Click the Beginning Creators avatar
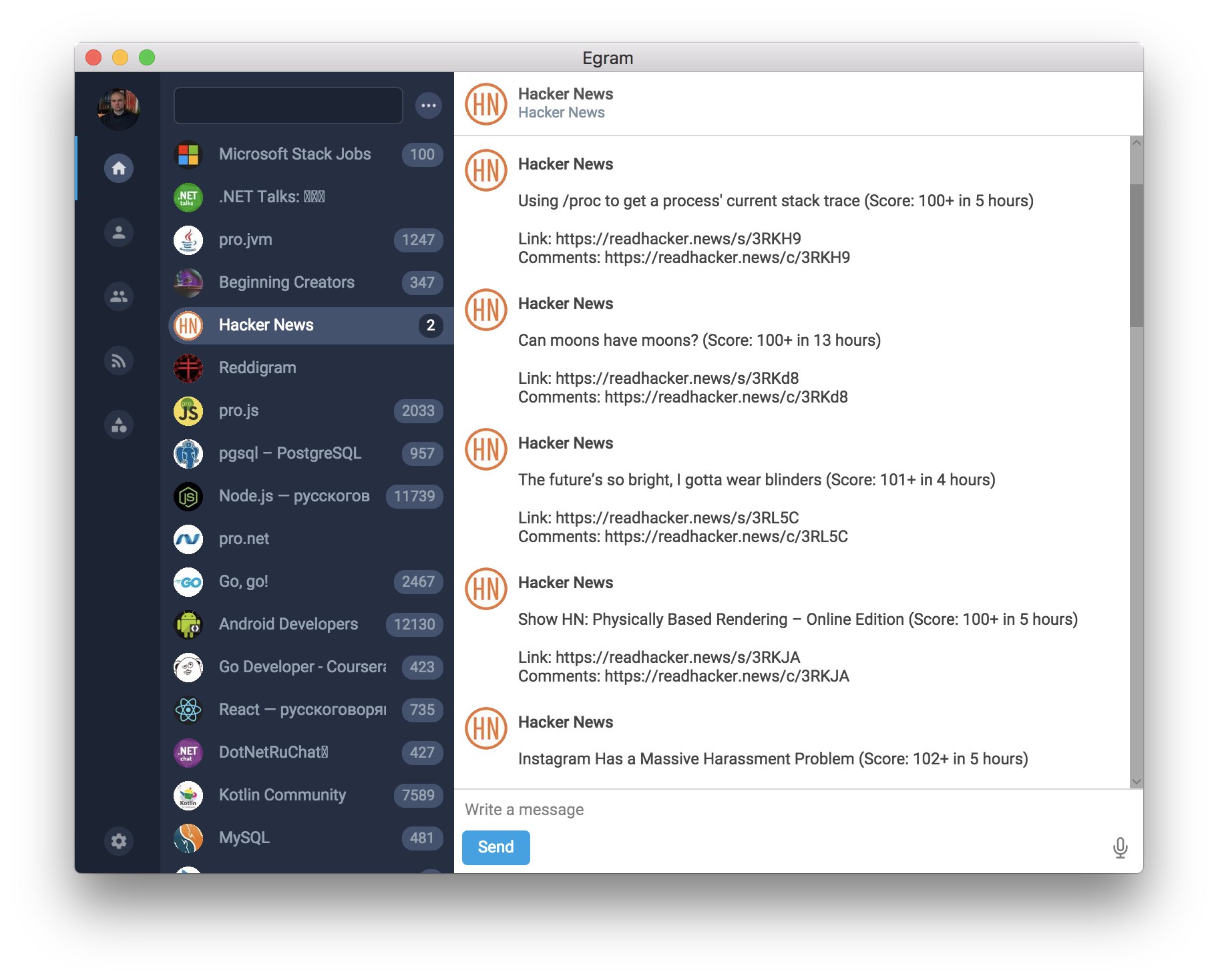The image size is (1218, 980). coord(188,282)
